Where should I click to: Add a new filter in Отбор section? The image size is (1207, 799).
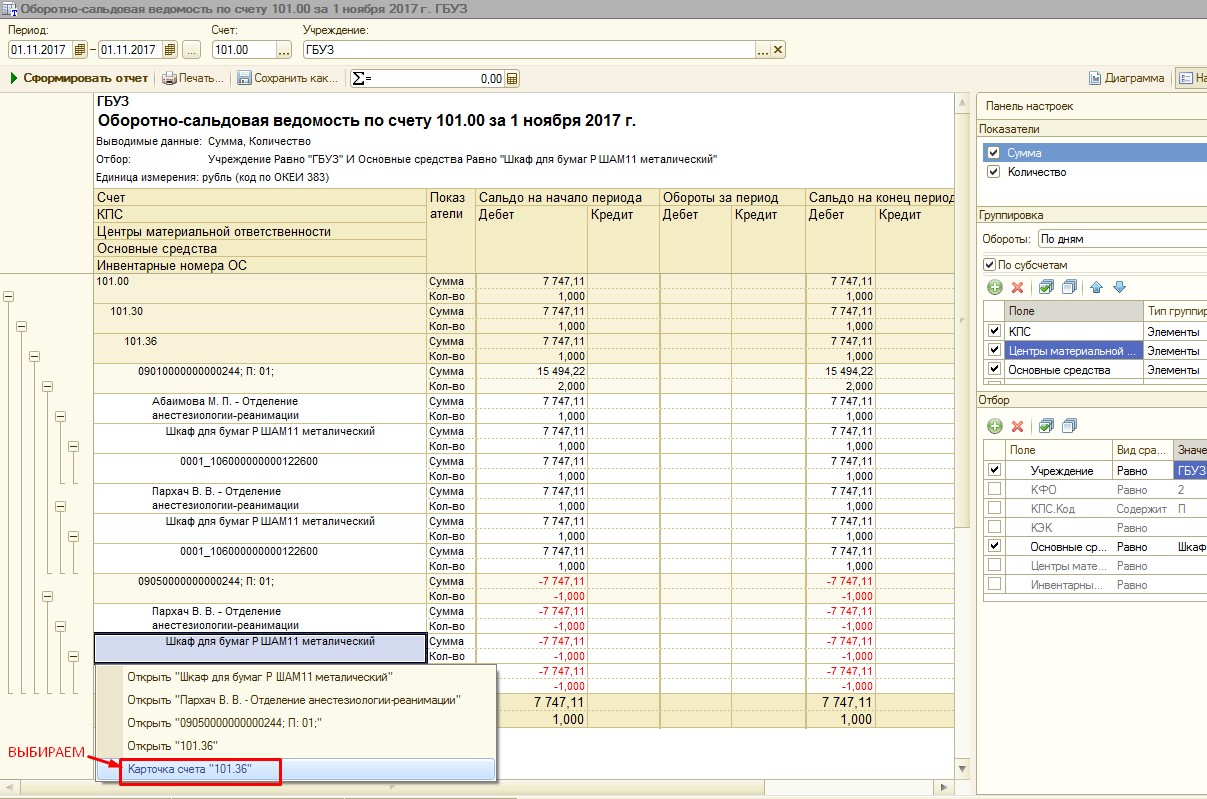994,426
